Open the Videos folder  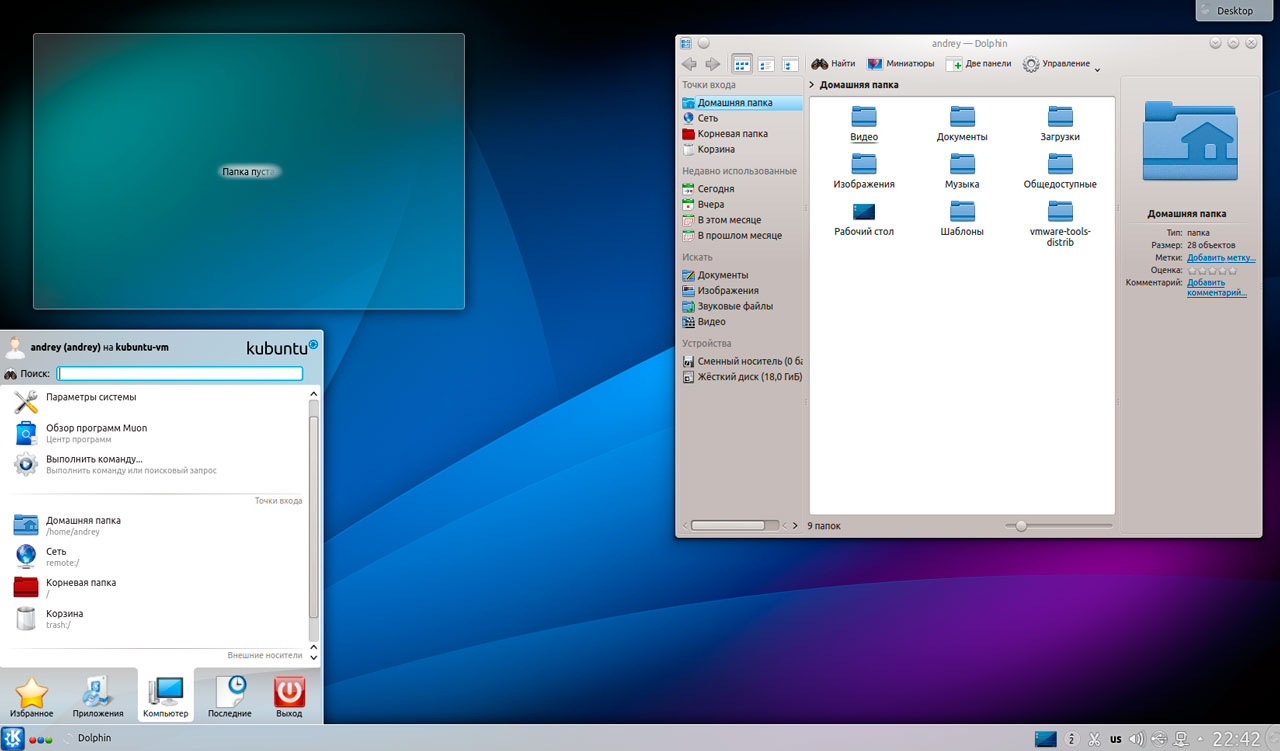864,123
